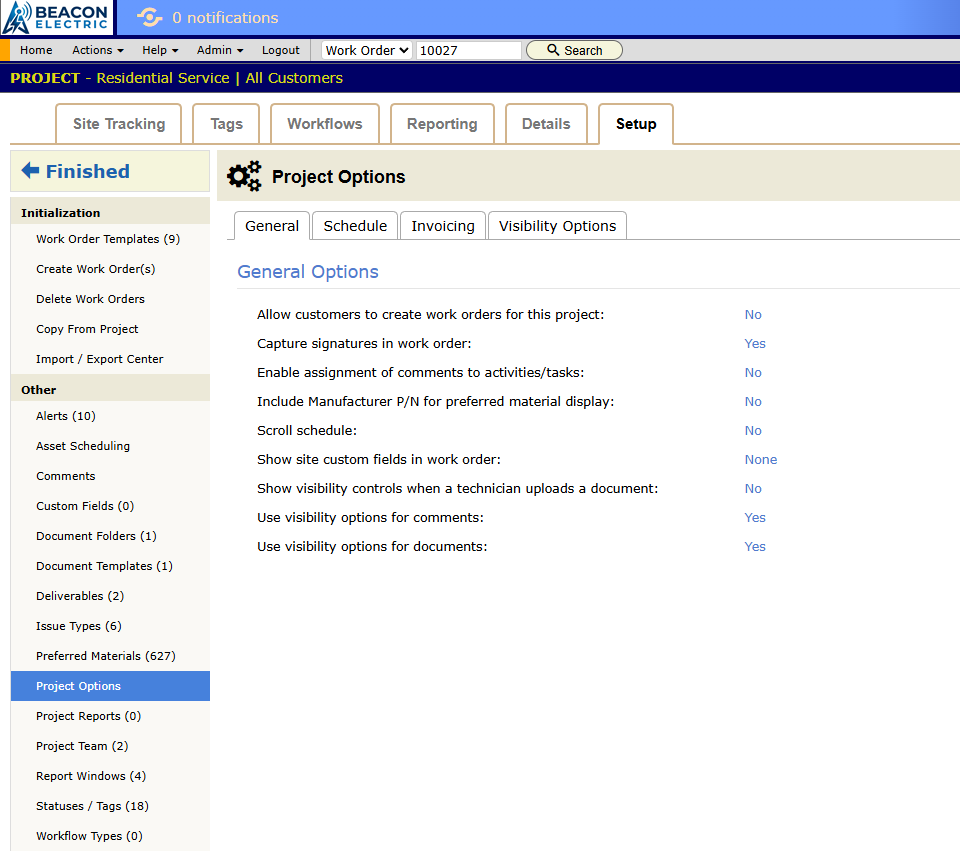Expand the Admin dropdown menu
This screenshot has width=960, height=860.
click(220, 50)
